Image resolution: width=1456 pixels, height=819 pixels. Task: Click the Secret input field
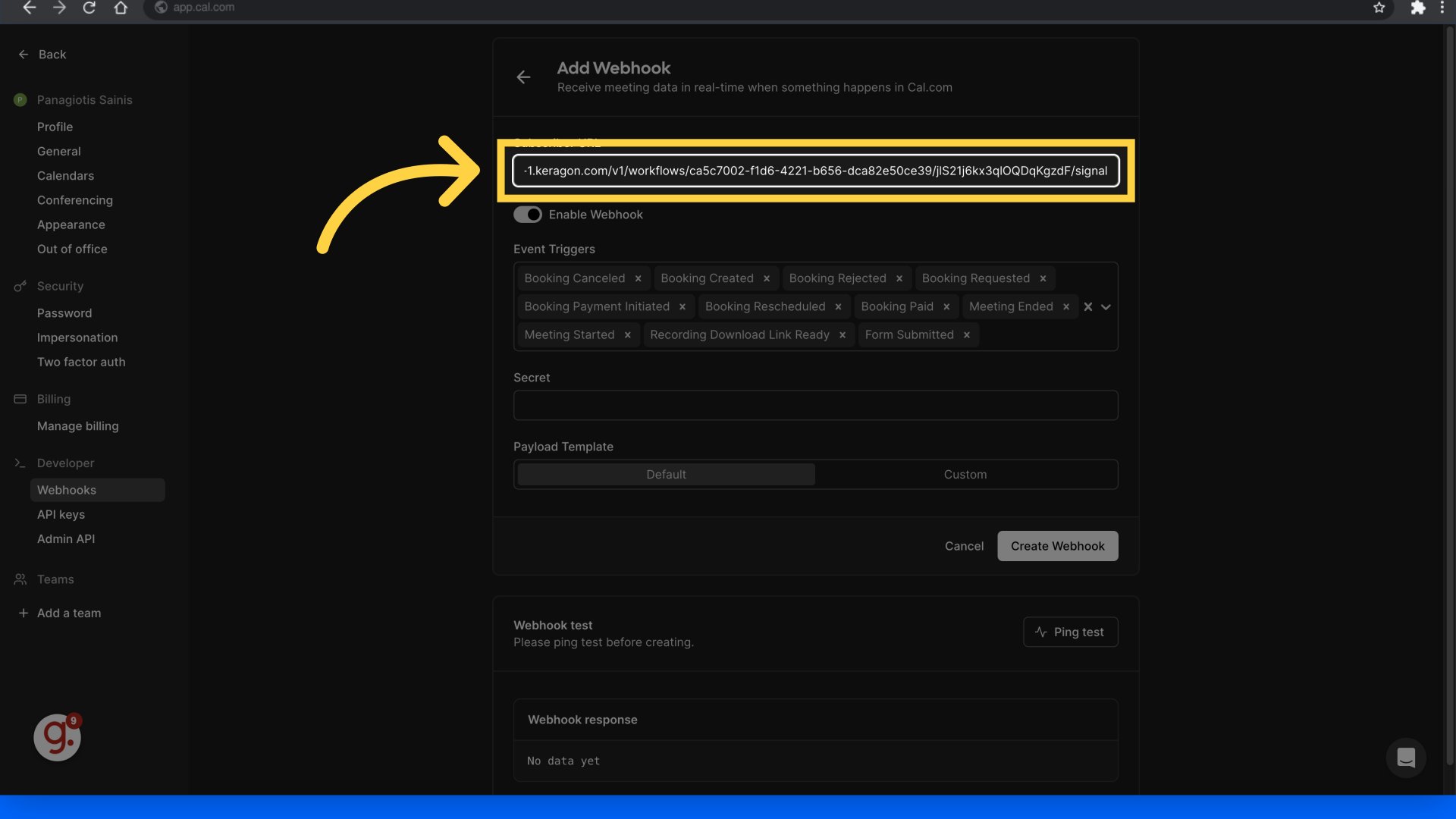pyautogui.click(x=815, y=405)
